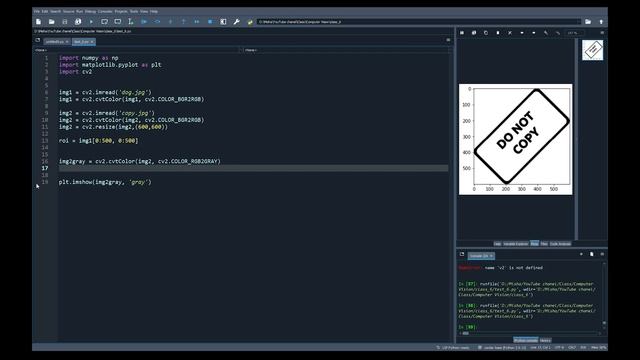Open the View menu

144,11
